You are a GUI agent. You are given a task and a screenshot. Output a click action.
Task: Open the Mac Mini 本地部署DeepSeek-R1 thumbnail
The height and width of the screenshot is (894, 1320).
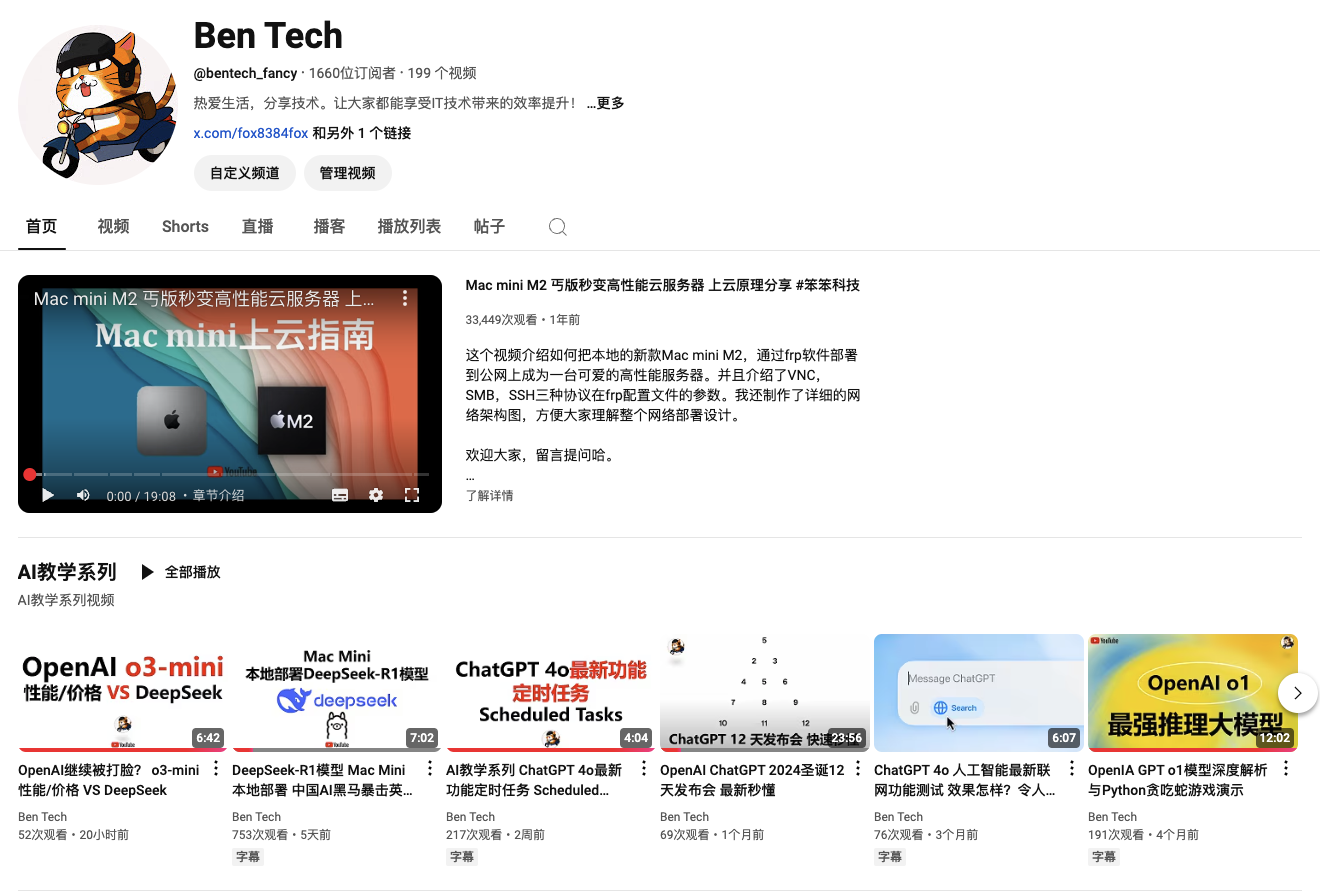[336, 692]
